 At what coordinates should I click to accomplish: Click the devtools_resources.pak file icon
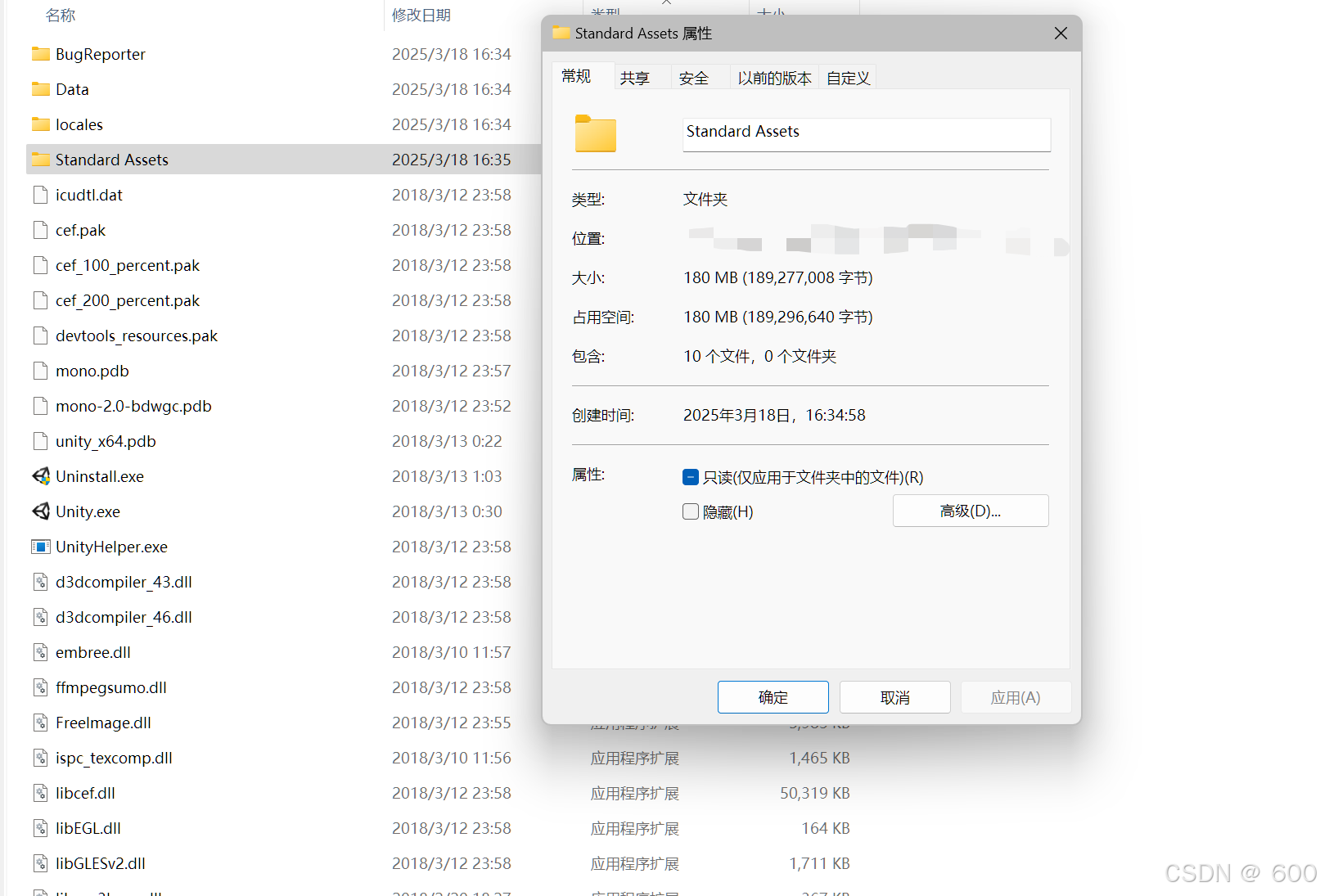(x=40, y=335)
